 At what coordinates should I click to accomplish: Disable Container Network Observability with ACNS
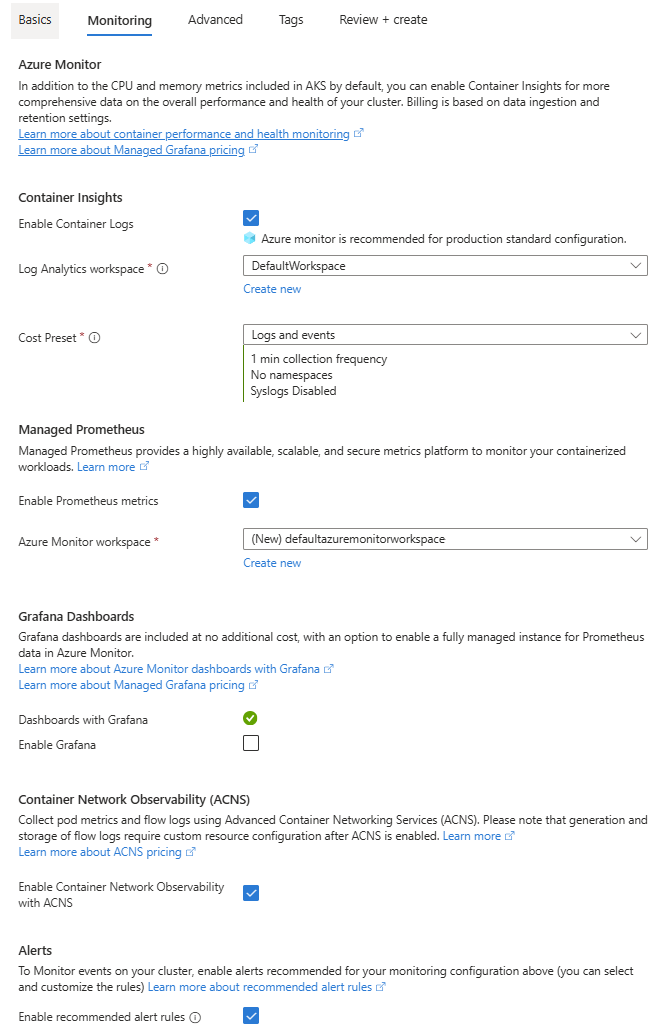(250, 893)
